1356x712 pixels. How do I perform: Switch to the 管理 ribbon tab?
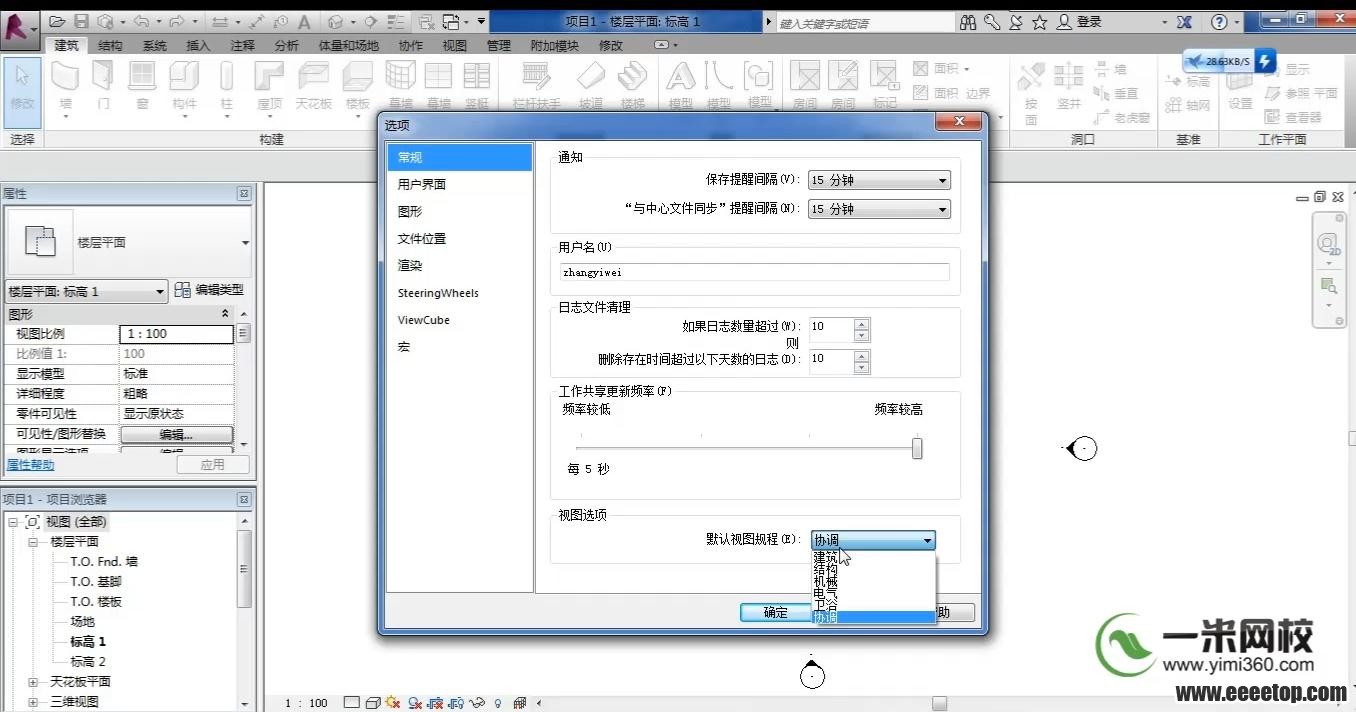pyautogui.click(x=499, y=45)
